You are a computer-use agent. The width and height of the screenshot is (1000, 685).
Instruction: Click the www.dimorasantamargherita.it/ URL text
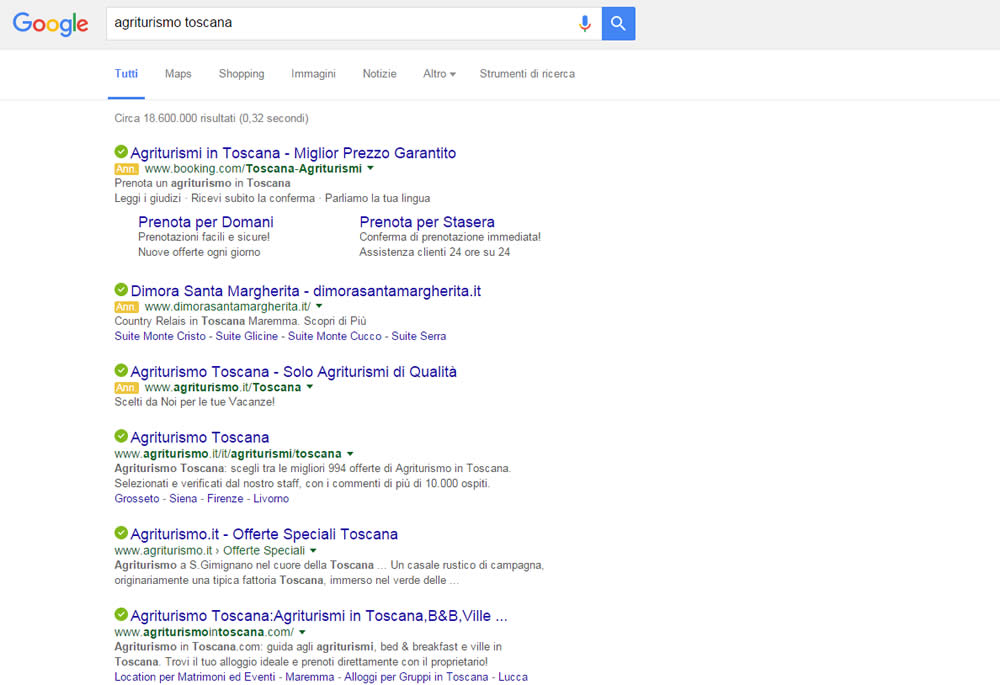(228, 306)
